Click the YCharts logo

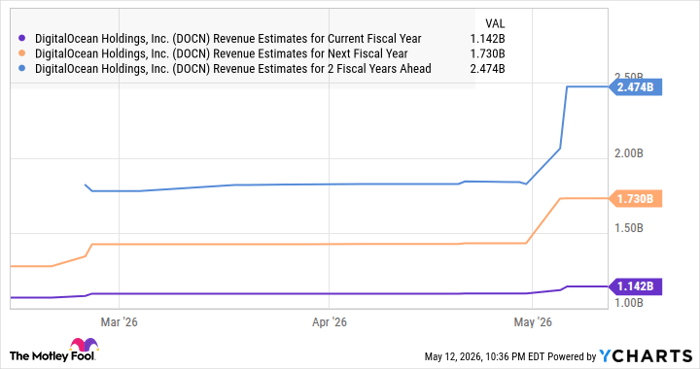(646, 356)
